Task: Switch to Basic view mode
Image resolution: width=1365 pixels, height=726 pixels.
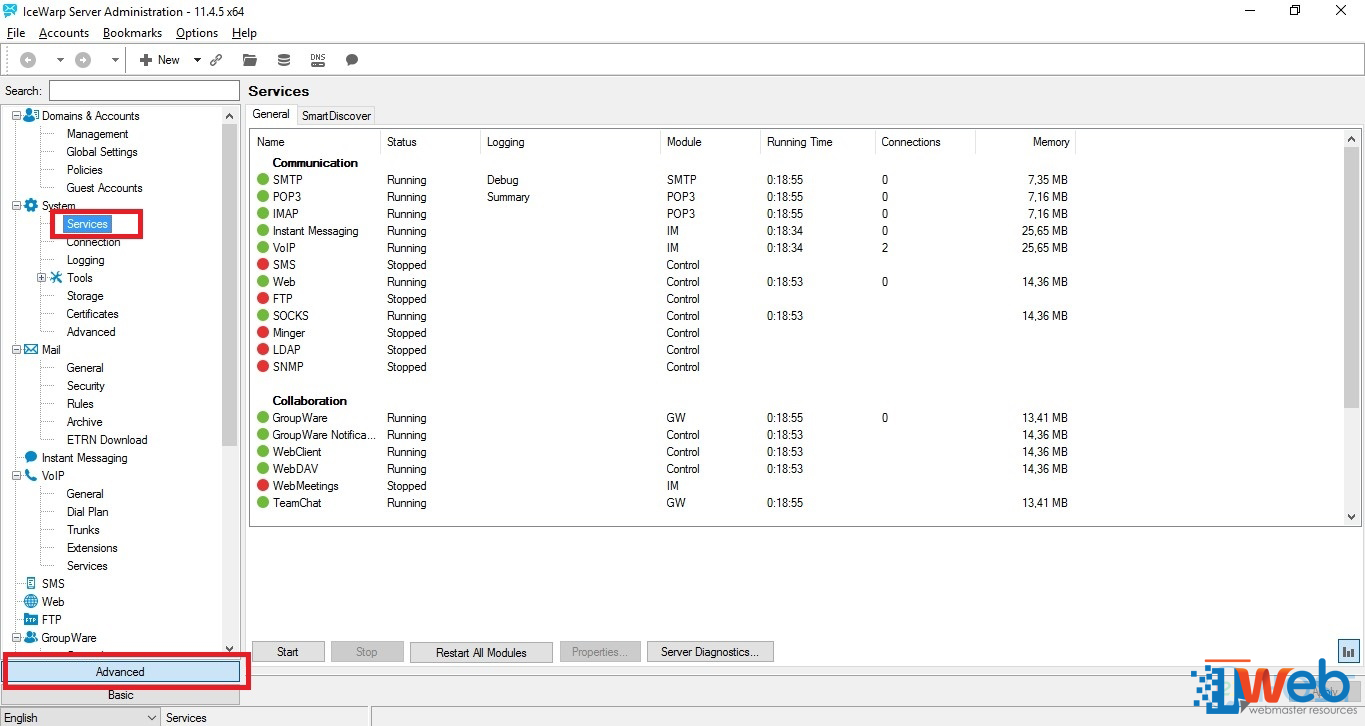Action: [120, 695]
